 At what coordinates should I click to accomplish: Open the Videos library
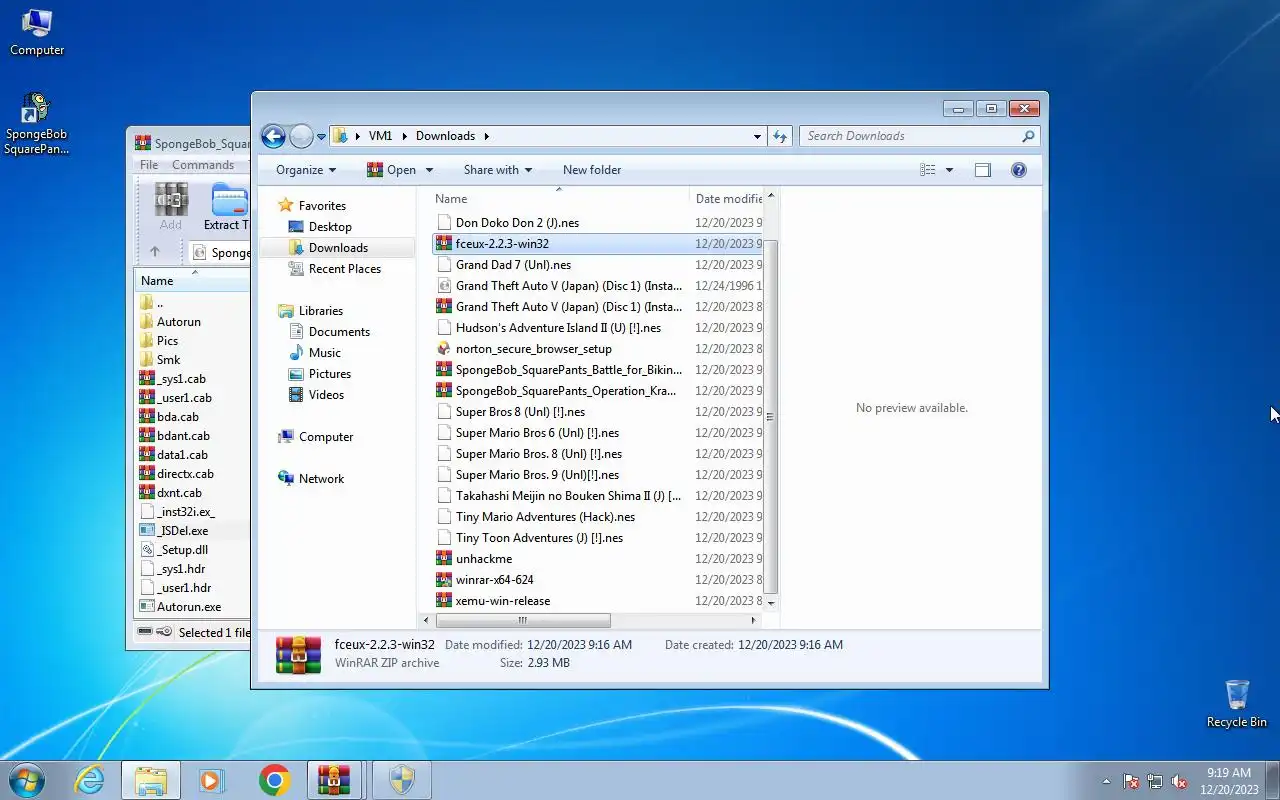click(326, 395)
